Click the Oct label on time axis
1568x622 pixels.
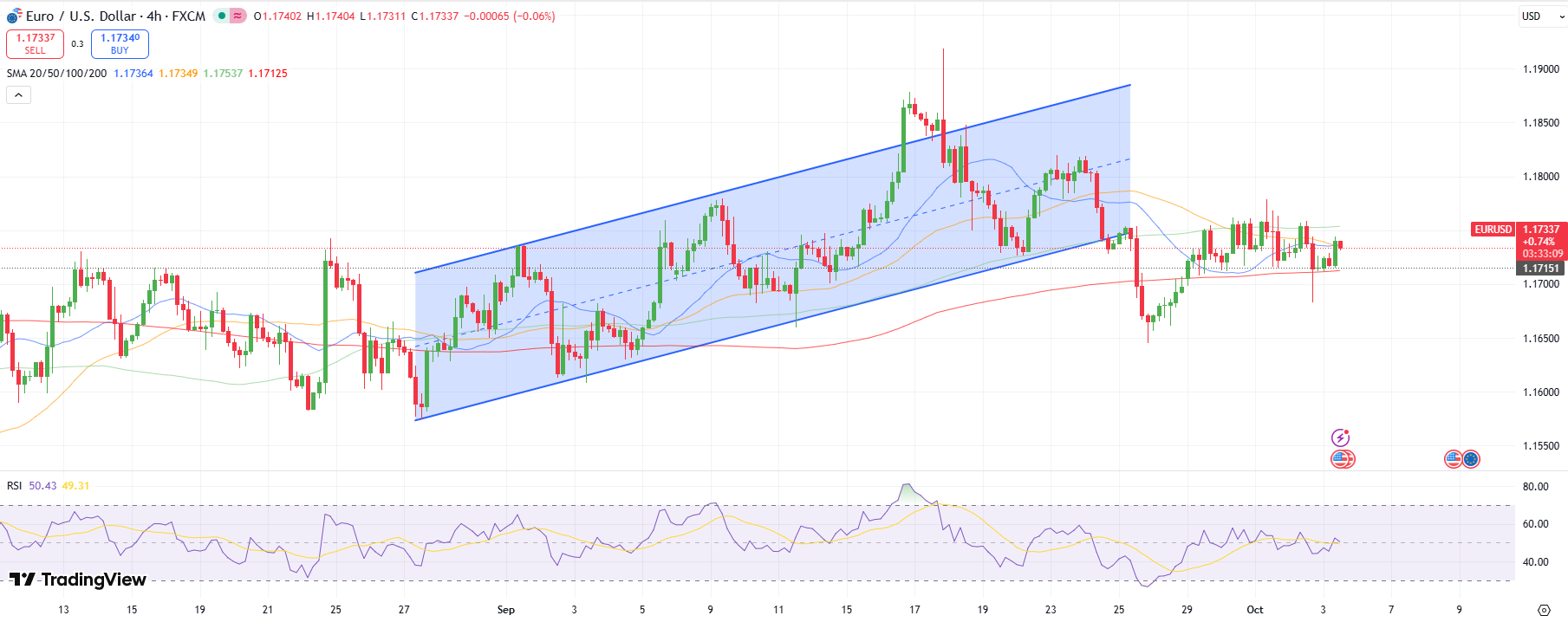click(1254, 610)
